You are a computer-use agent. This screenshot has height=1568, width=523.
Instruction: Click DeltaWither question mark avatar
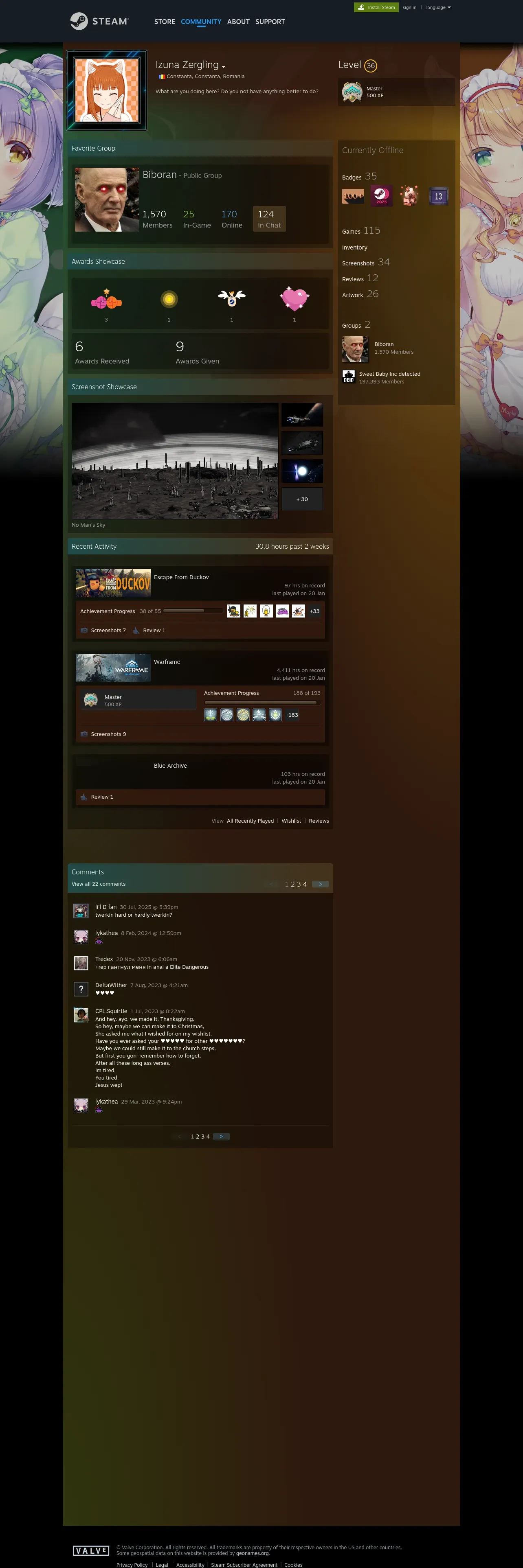[x=81, y=989]
